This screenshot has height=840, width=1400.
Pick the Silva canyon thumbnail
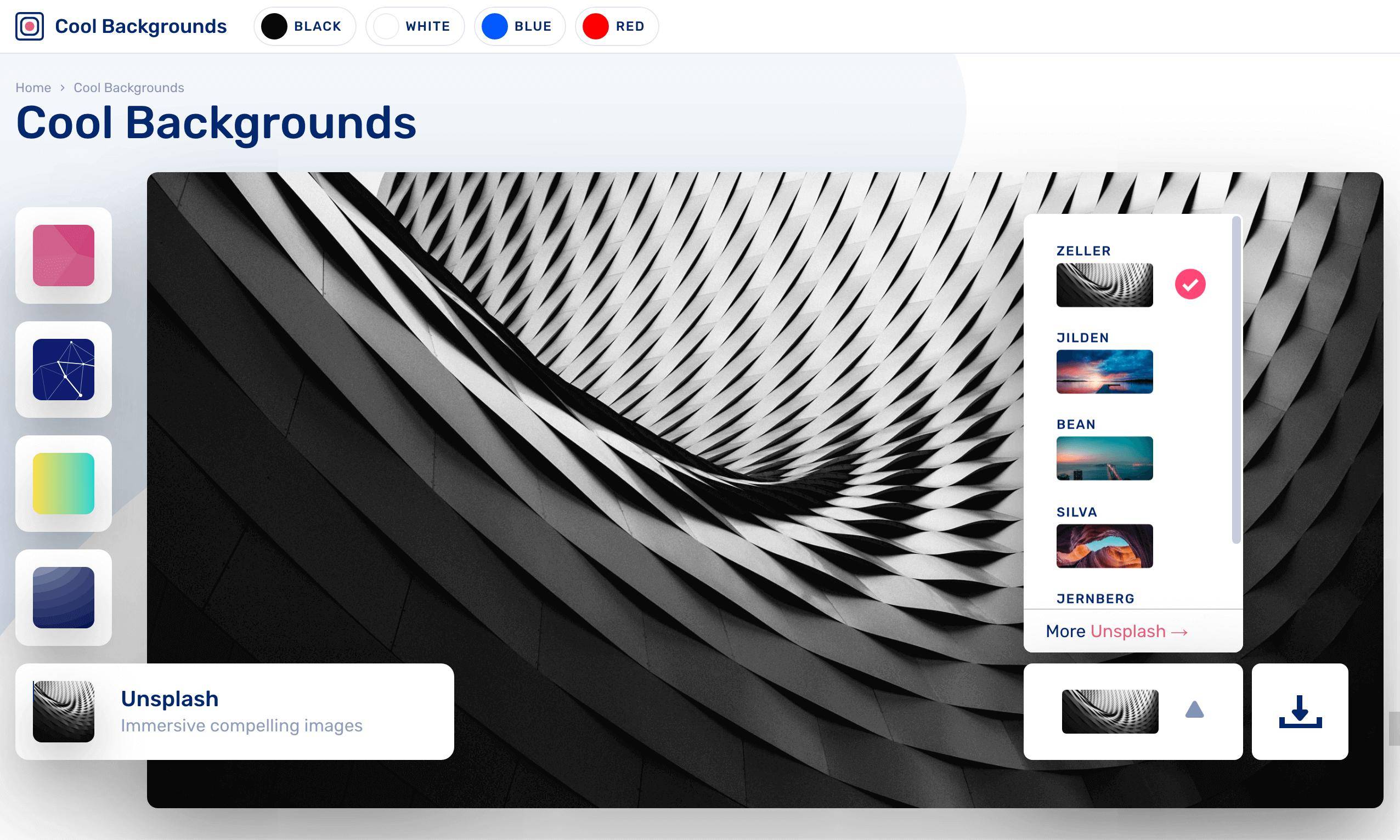(1104, 546)
